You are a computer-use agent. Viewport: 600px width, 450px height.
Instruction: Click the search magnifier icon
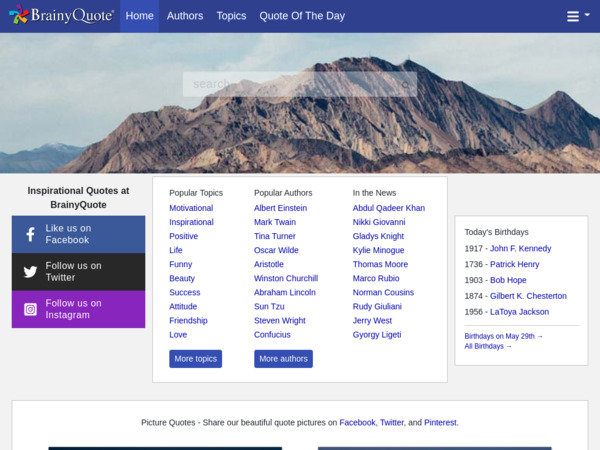point(406,85)
